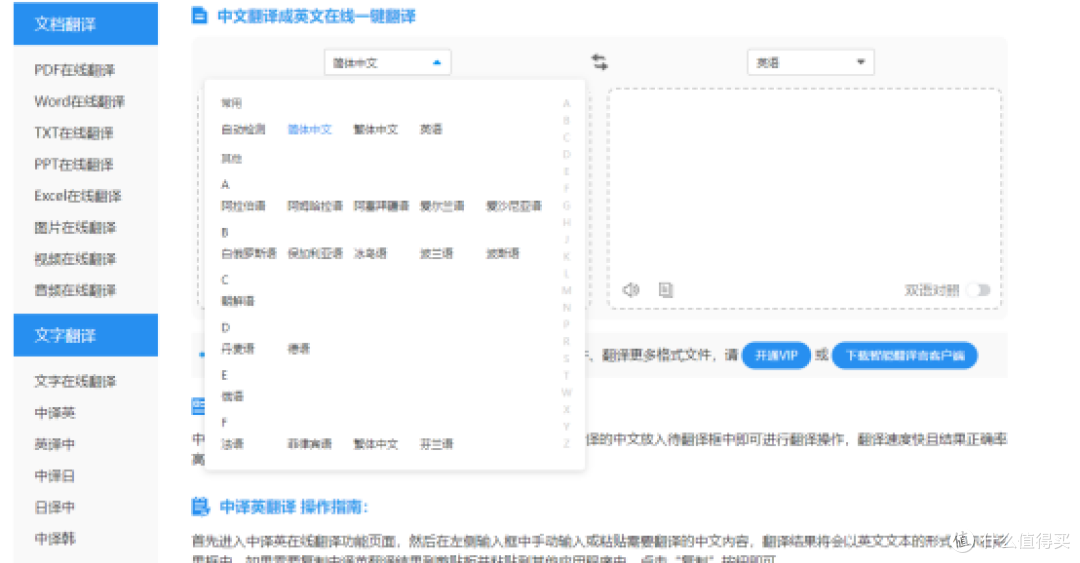Open 视频在线翻译 in sidebar
This screenshot has width=1080, height=563.
(75, 259)
